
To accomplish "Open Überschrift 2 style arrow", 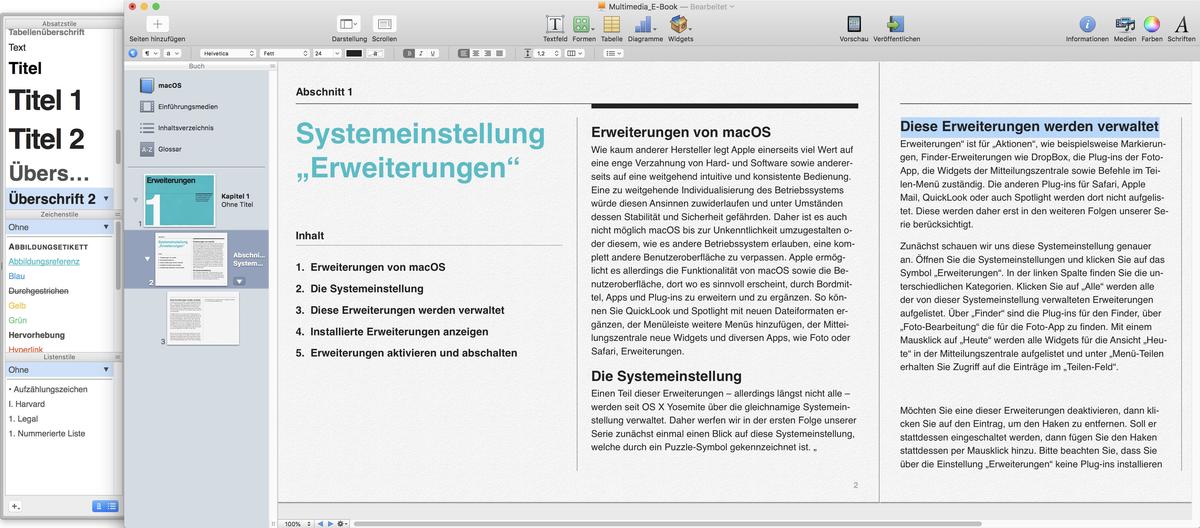I will pos(105,199).
